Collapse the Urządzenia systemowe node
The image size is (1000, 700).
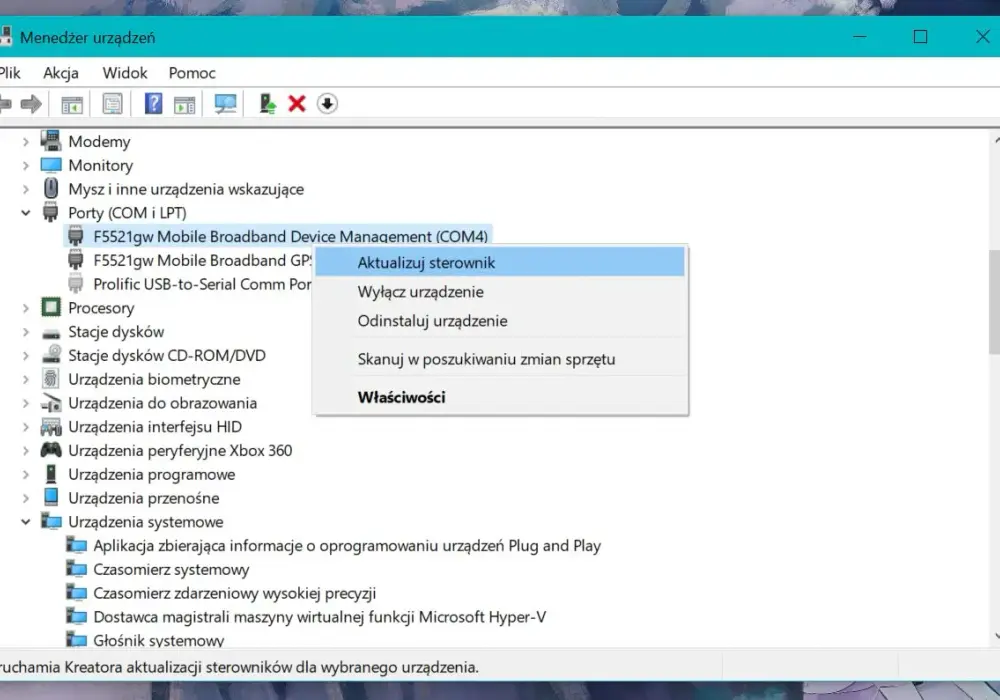[x=26, y=521]
